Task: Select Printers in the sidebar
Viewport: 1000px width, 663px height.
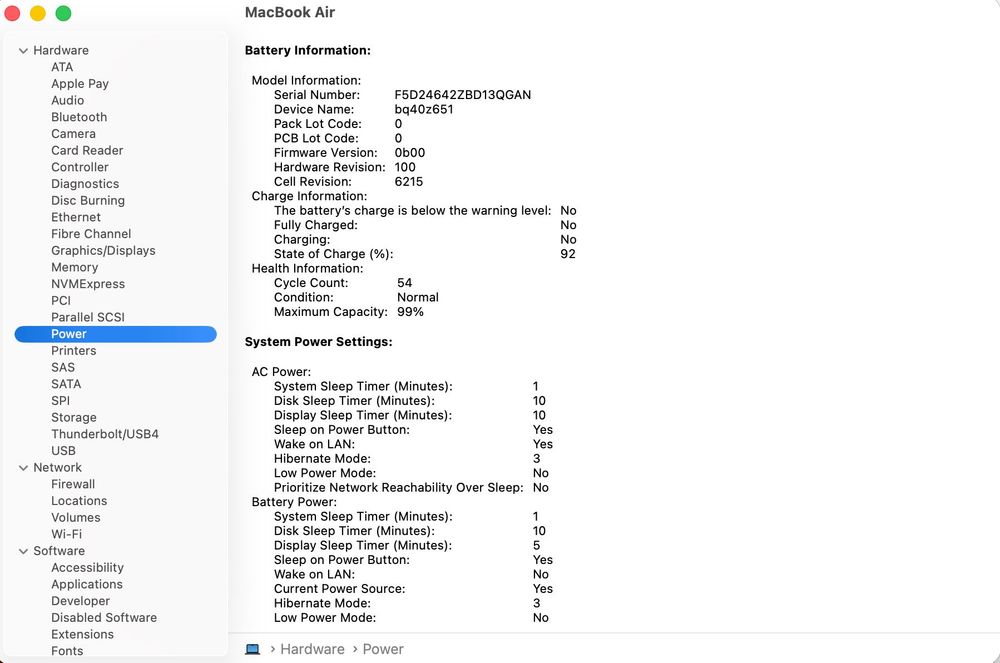Action: [x=73, y=351]
